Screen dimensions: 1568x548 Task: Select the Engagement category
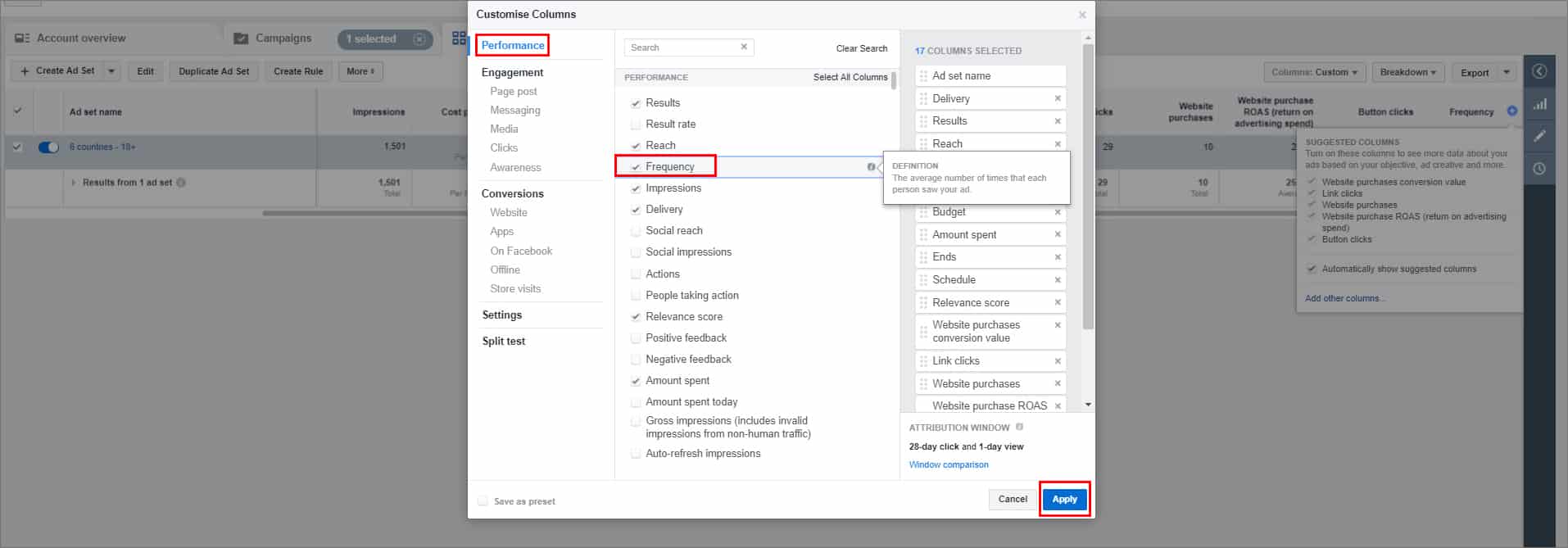[x=512, y=72]
